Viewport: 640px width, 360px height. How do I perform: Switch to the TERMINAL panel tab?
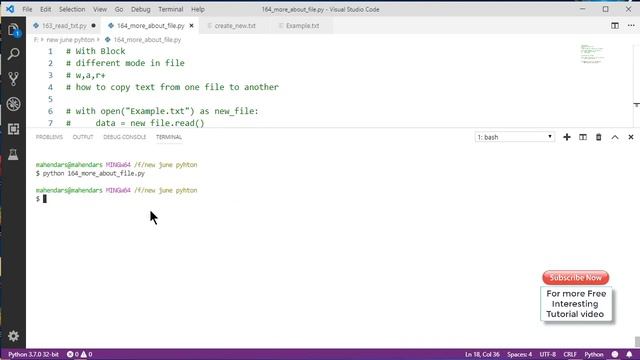(169, 137)
